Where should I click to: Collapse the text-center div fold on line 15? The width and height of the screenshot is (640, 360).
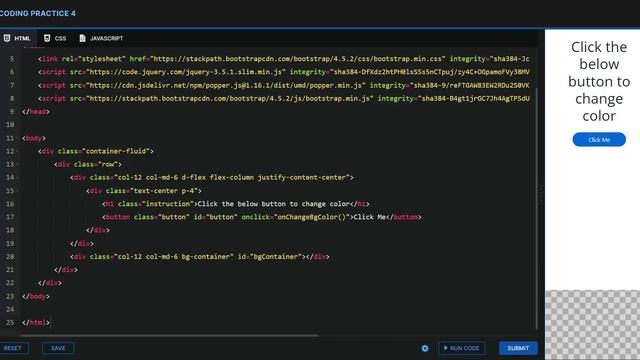coord(17,191)
